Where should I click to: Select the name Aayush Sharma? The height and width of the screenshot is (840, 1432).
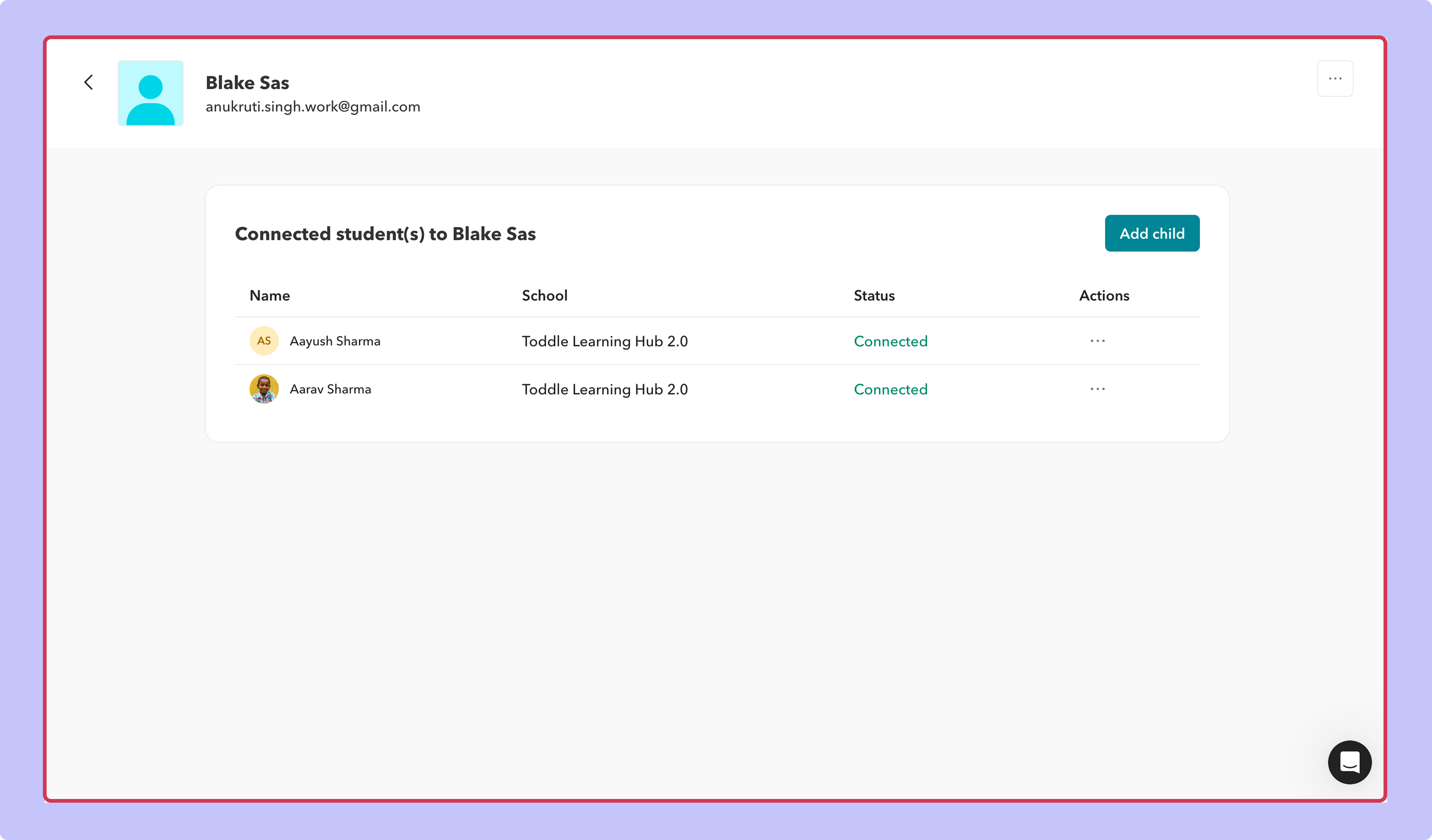pos(335,341)
